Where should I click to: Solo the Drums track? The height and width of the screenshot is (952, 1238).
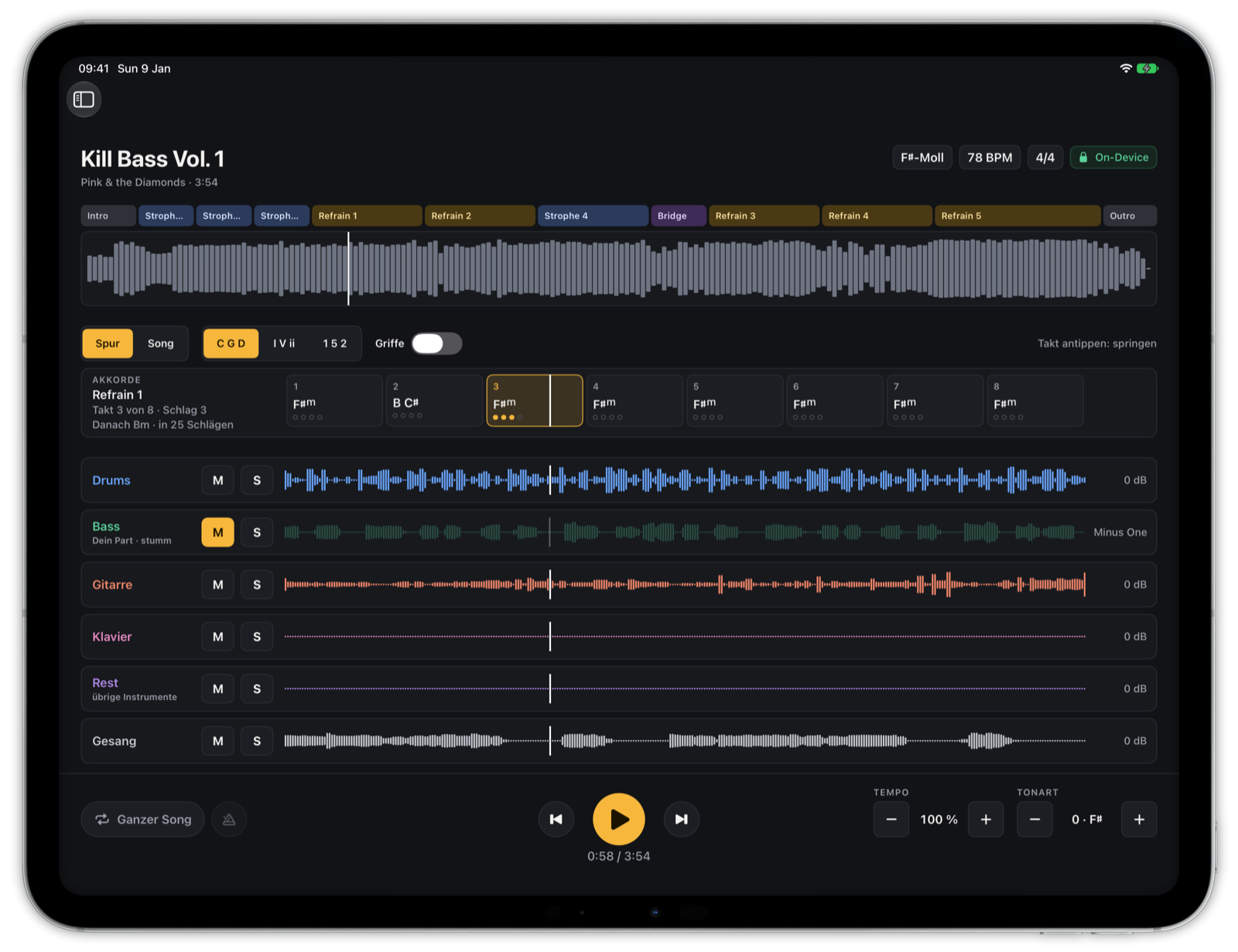(257, 480)
